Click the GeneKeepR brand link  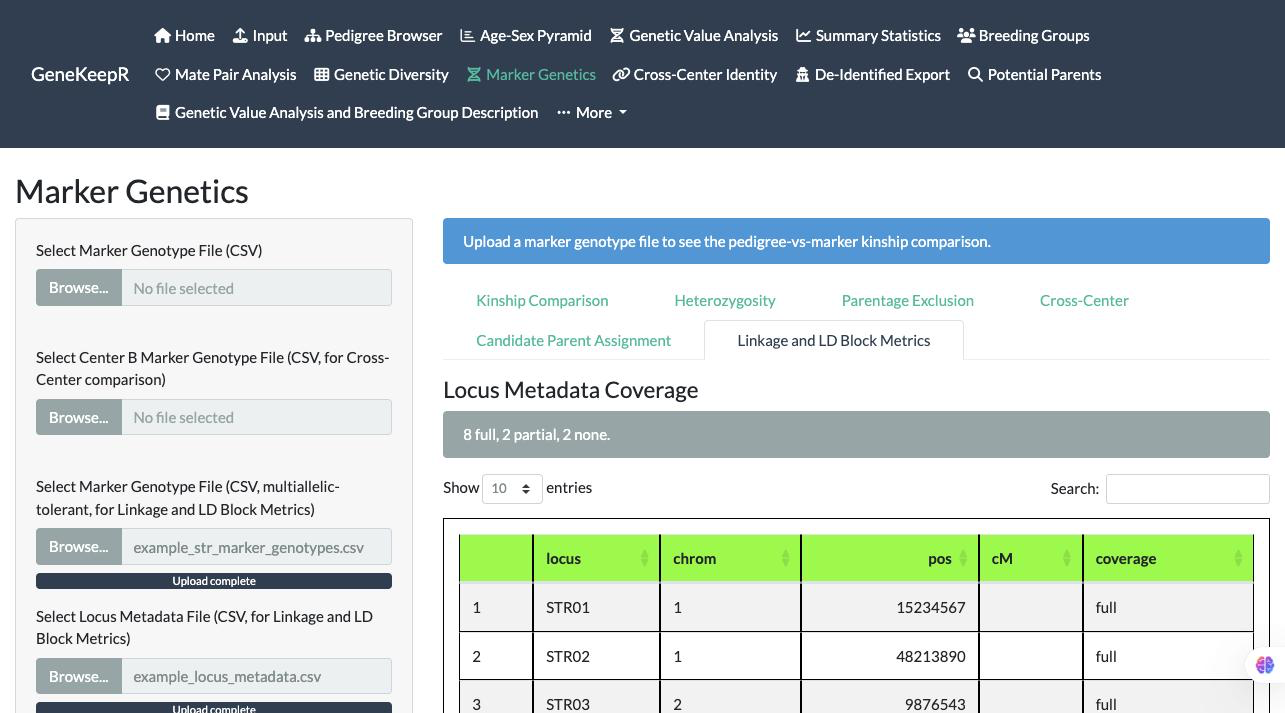[x=80, y=75]
